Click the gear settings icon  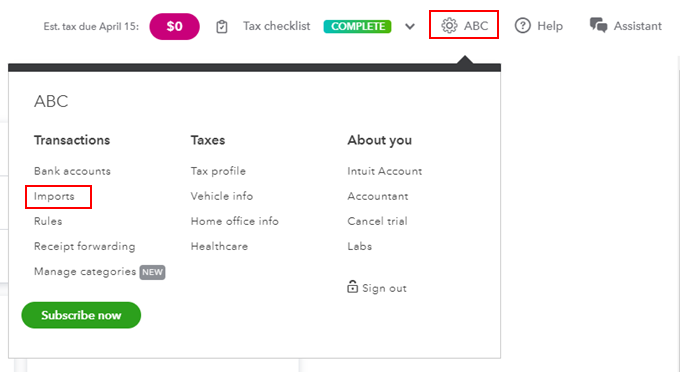[449, 26]
